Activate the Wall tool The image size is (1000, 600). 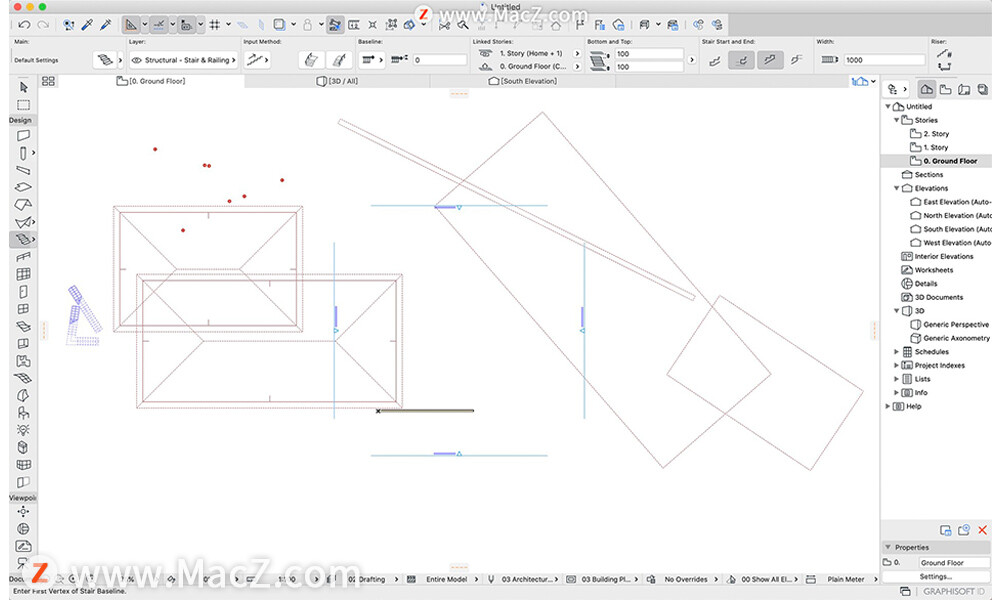pos(23,135)
